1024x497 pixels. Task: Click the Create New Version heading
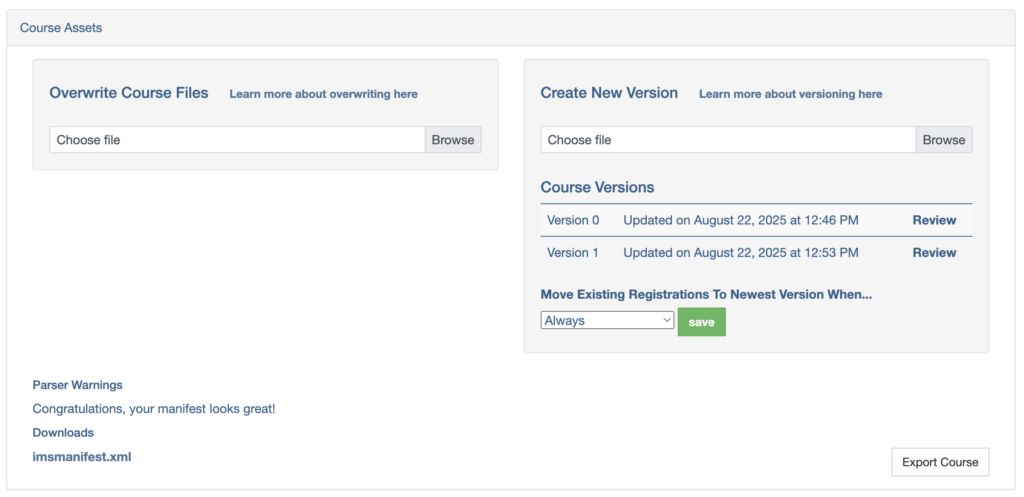click(609, 93)
